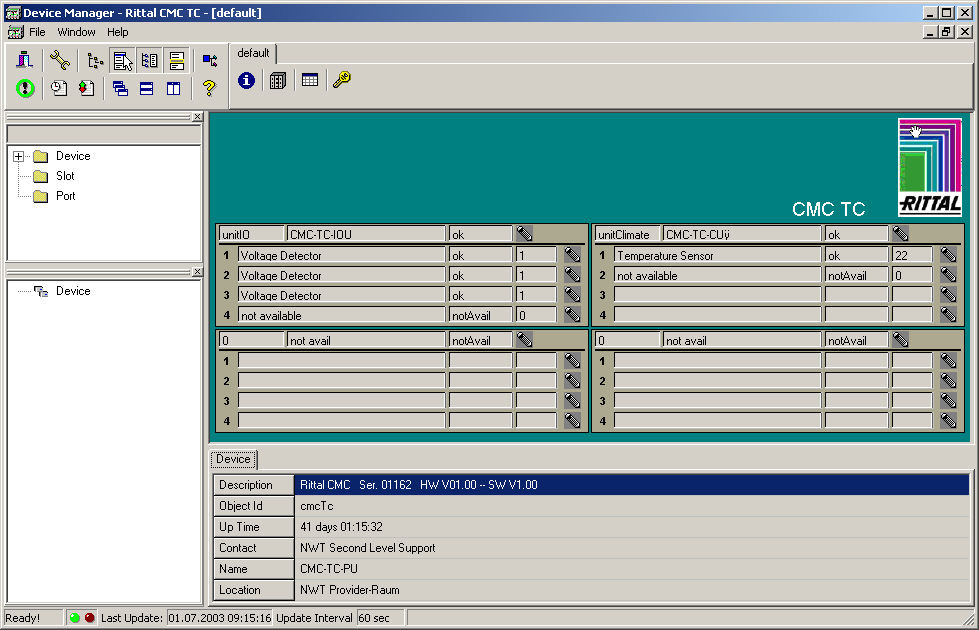Open the File menu
The image size is (979, 630).
pyautogui.click(x=37, y=32)
